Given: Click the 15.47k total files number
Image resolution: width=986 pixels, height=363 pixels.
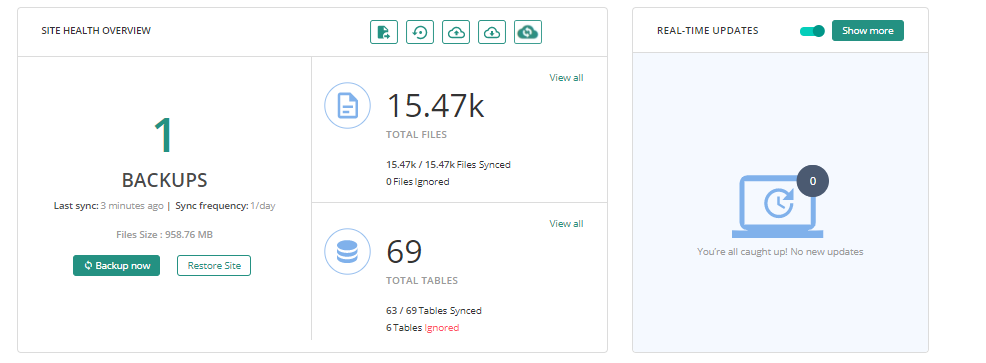Looking at the screenshot, I should pyautogui.click(x=435, y=105).
